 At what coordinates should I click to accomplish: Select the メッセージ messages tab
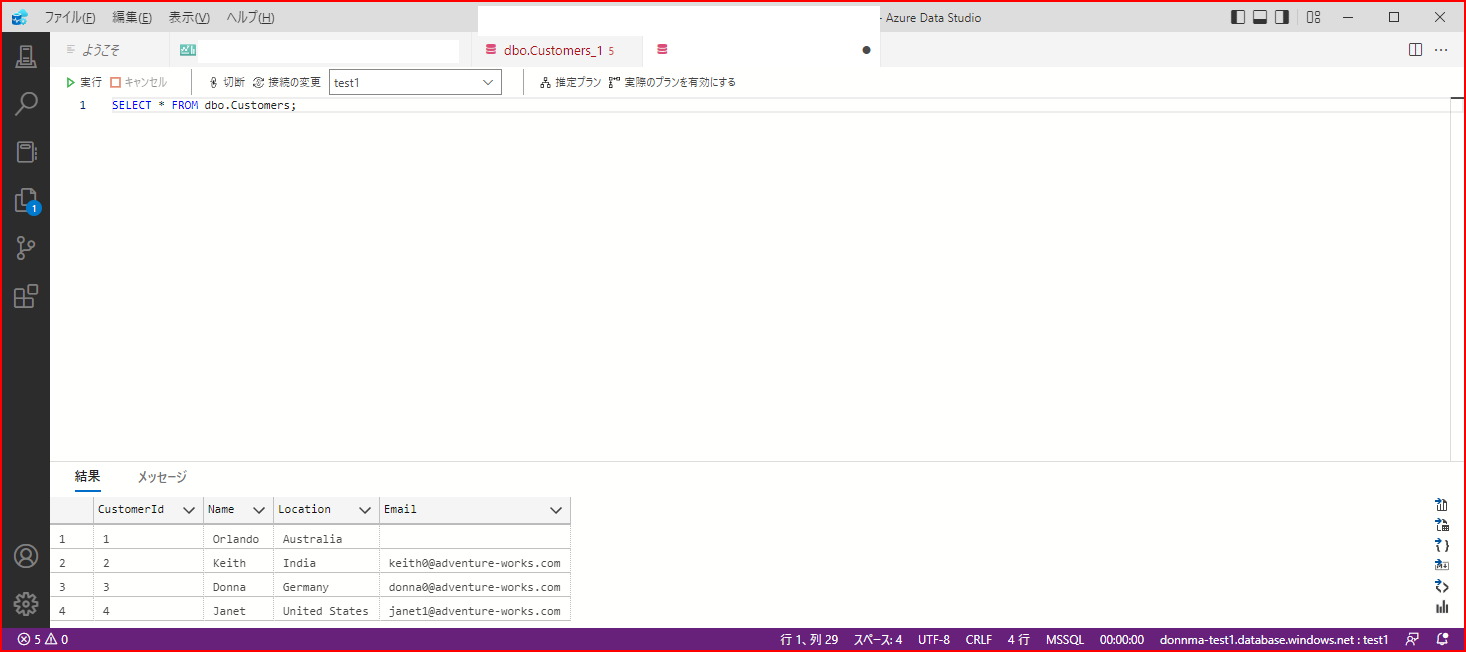coord(162,477)
